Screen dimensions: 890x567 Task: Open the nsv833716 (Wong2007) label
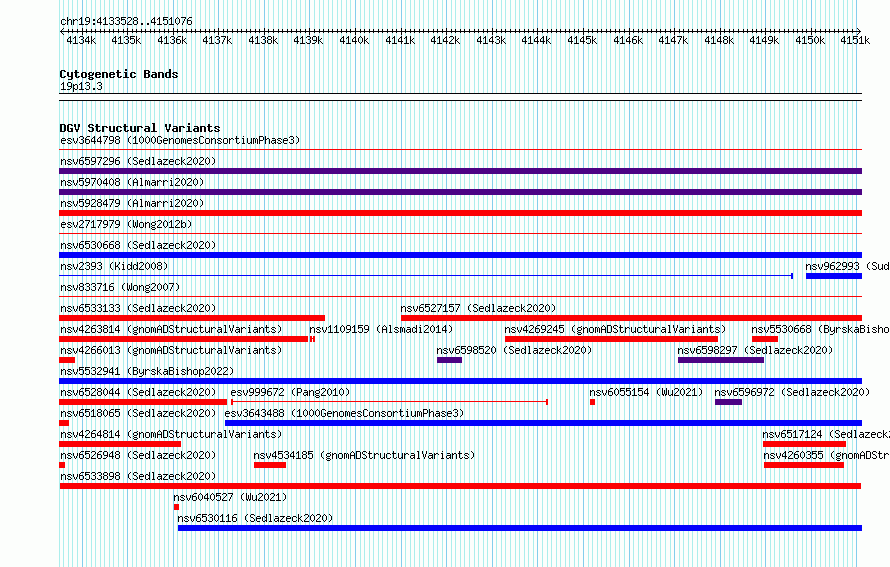120,287
